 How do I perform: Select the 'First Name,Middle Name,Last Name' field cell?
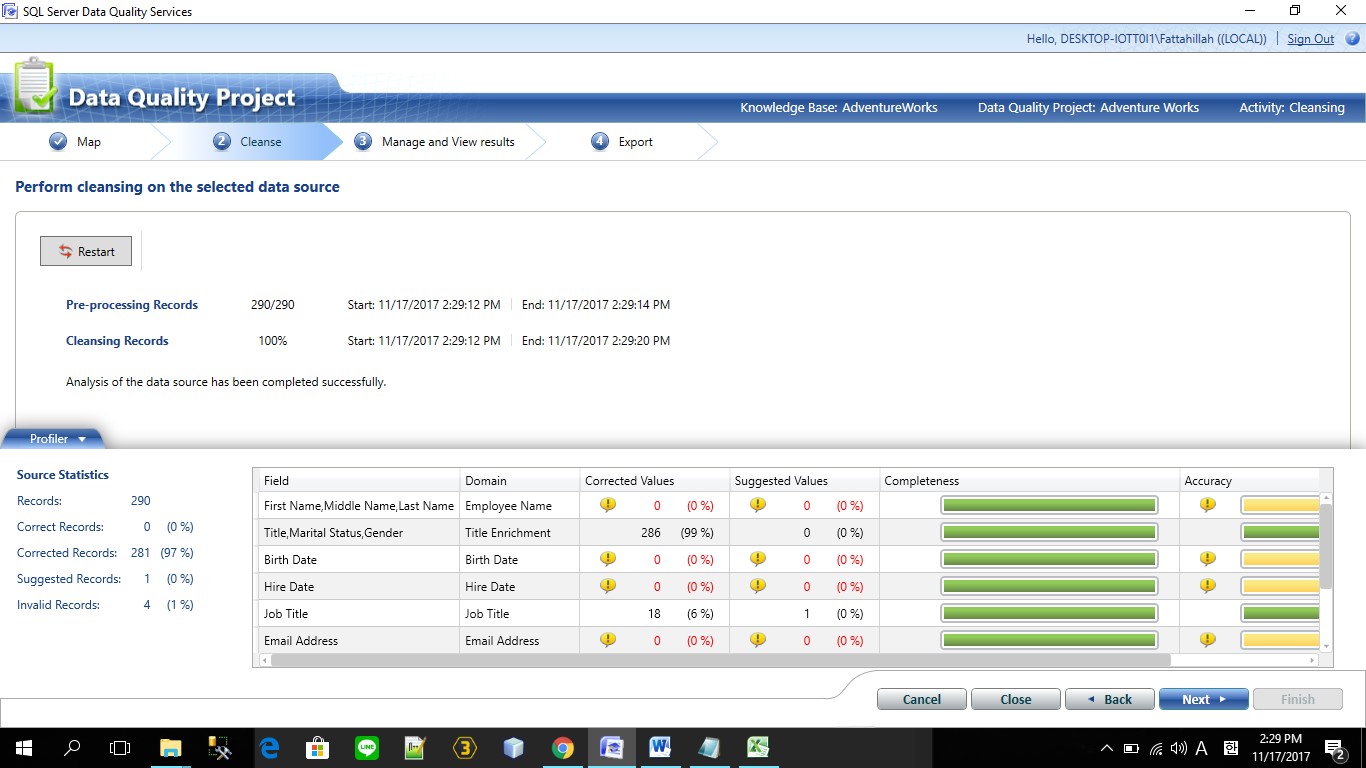[x=359, y=506]
